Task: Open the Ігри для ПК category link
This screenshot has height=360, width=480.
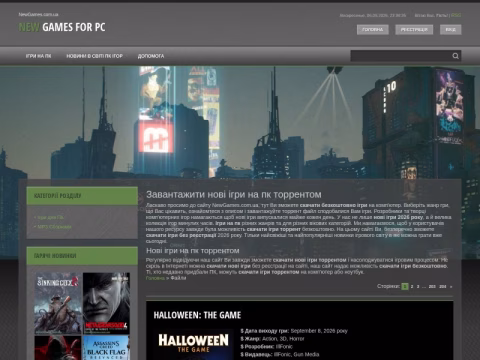Action: pyautogui.click(x=50, y=217)
